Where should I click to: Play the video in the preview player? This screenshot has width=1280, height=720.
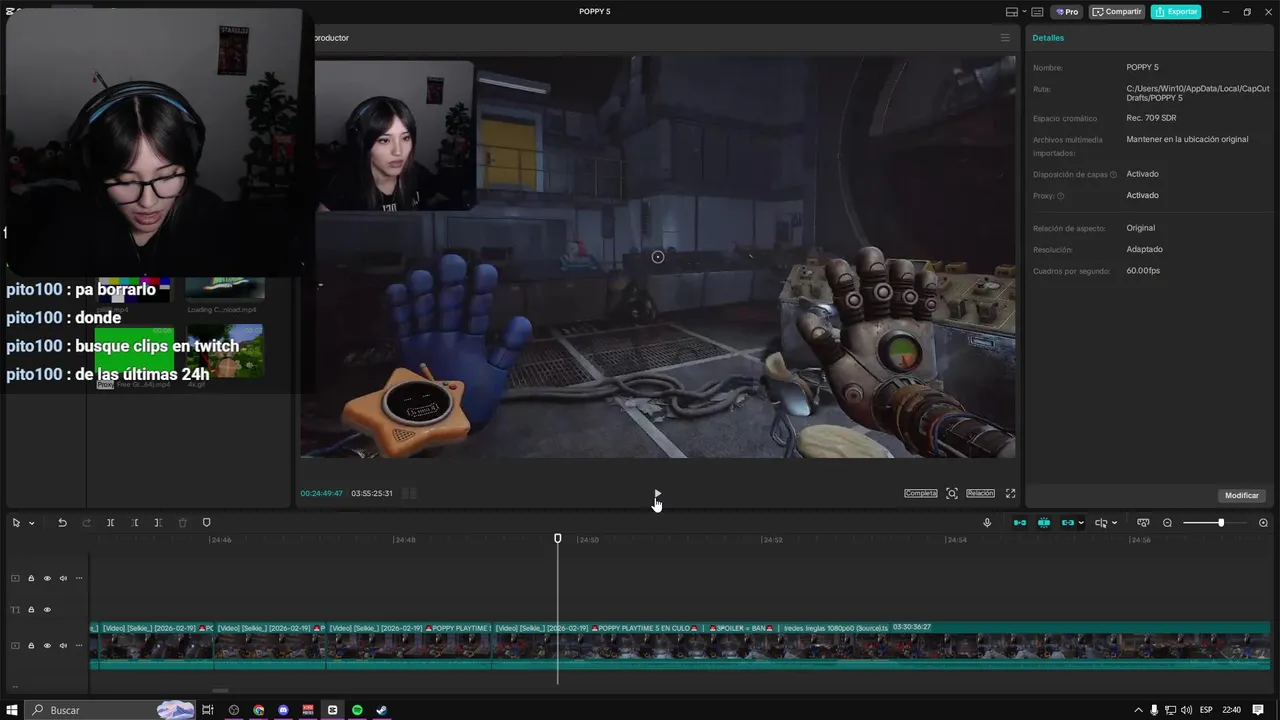[x=657, y=493]
